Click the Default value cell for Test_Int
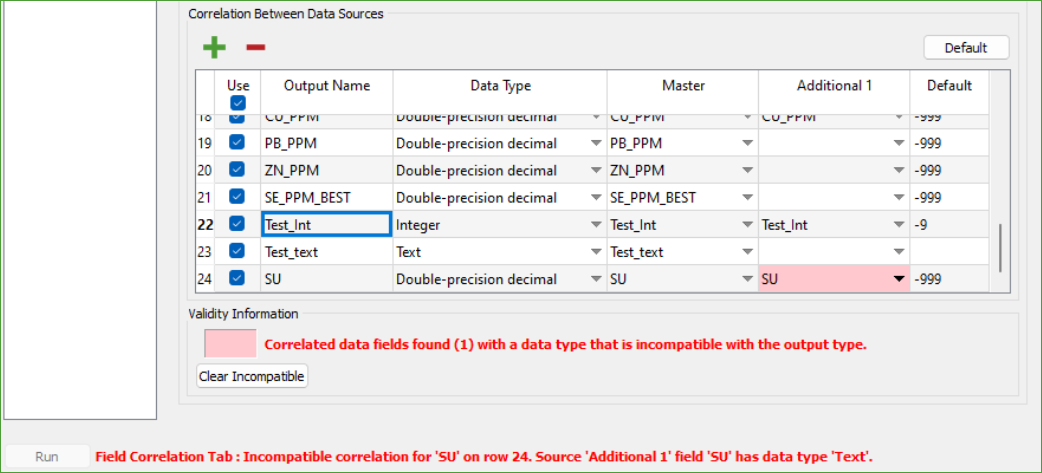 point(948,225)
